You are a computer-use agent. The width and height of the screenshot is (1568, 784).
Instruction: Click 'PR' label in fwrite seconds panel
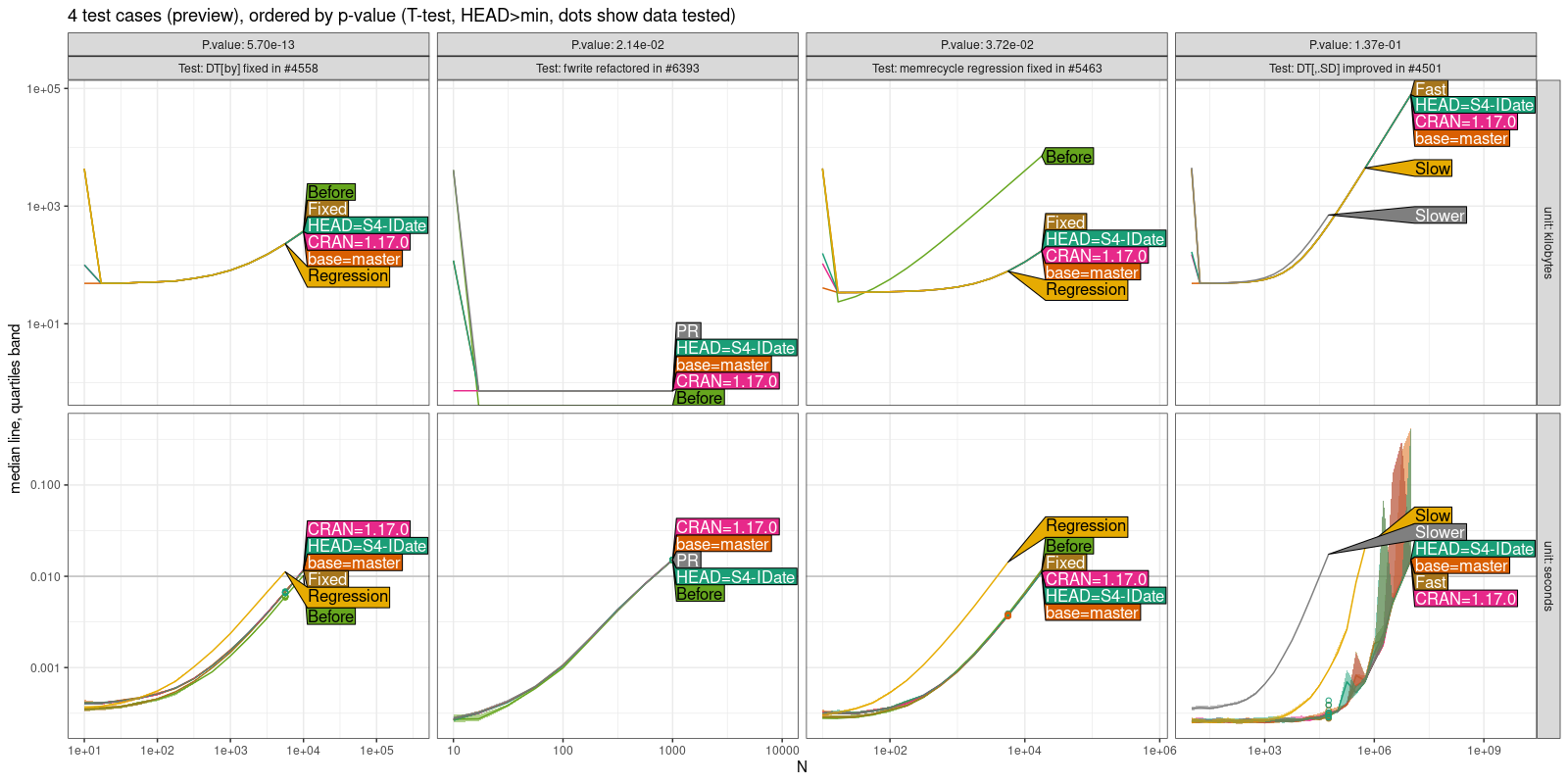click(687, 561)
